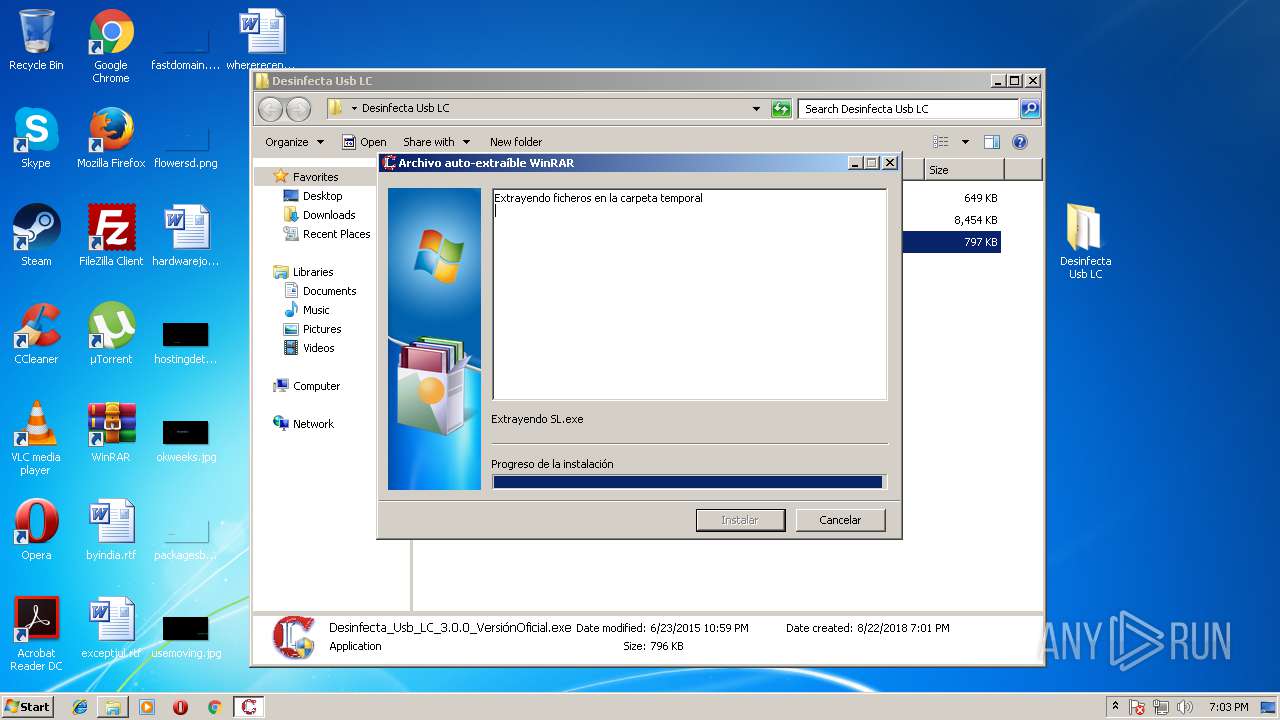Click Open in Explorer toolbar
1280x720 pixels.
364,142
